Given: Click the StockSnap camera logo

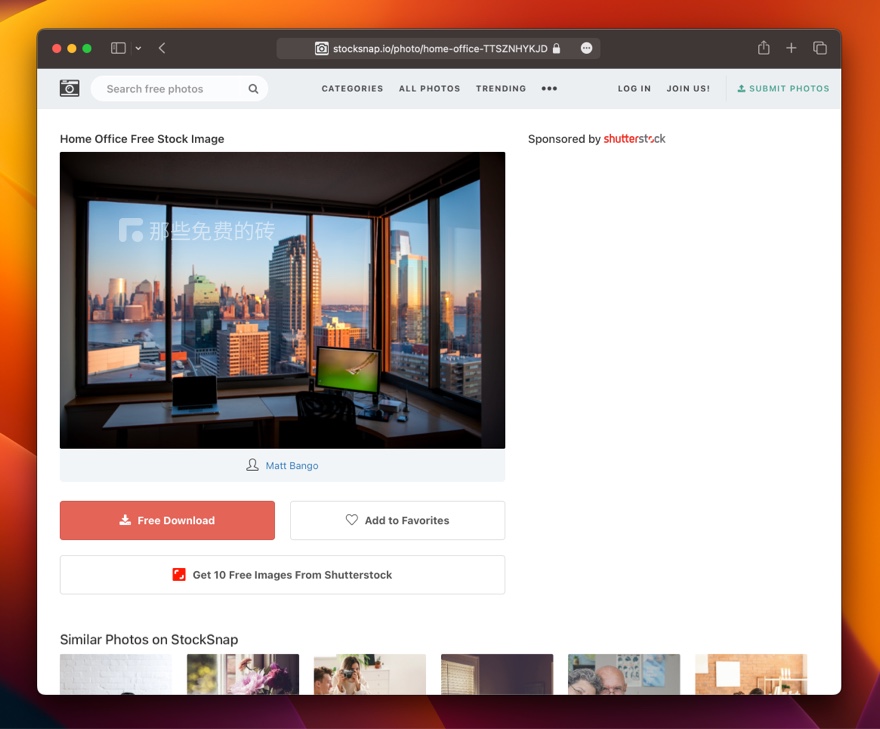Looking at the screenshot, I should 70,88.
